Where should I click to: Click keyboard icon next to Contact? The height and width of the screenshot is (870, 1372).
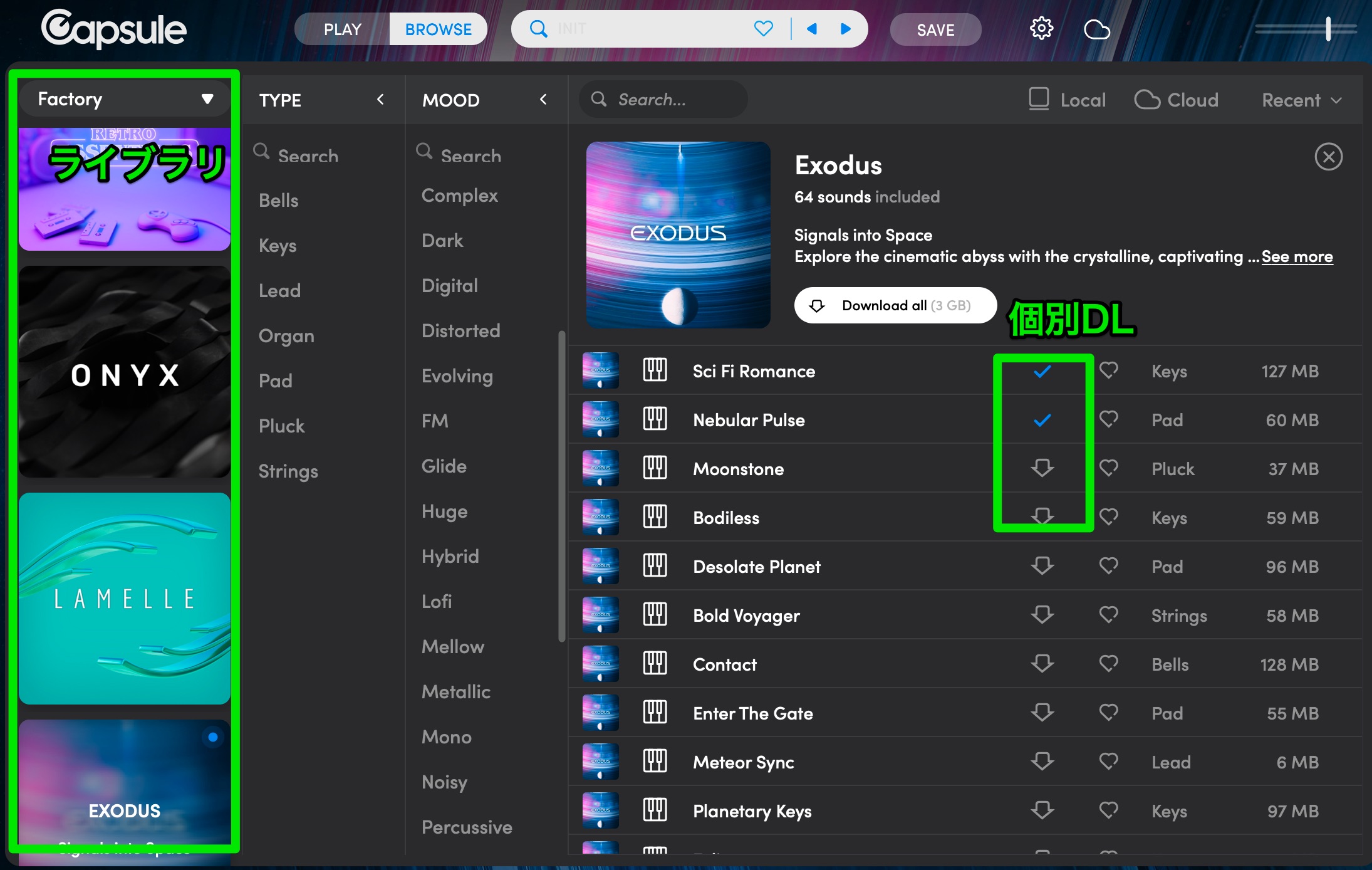(x=655, y=663)
